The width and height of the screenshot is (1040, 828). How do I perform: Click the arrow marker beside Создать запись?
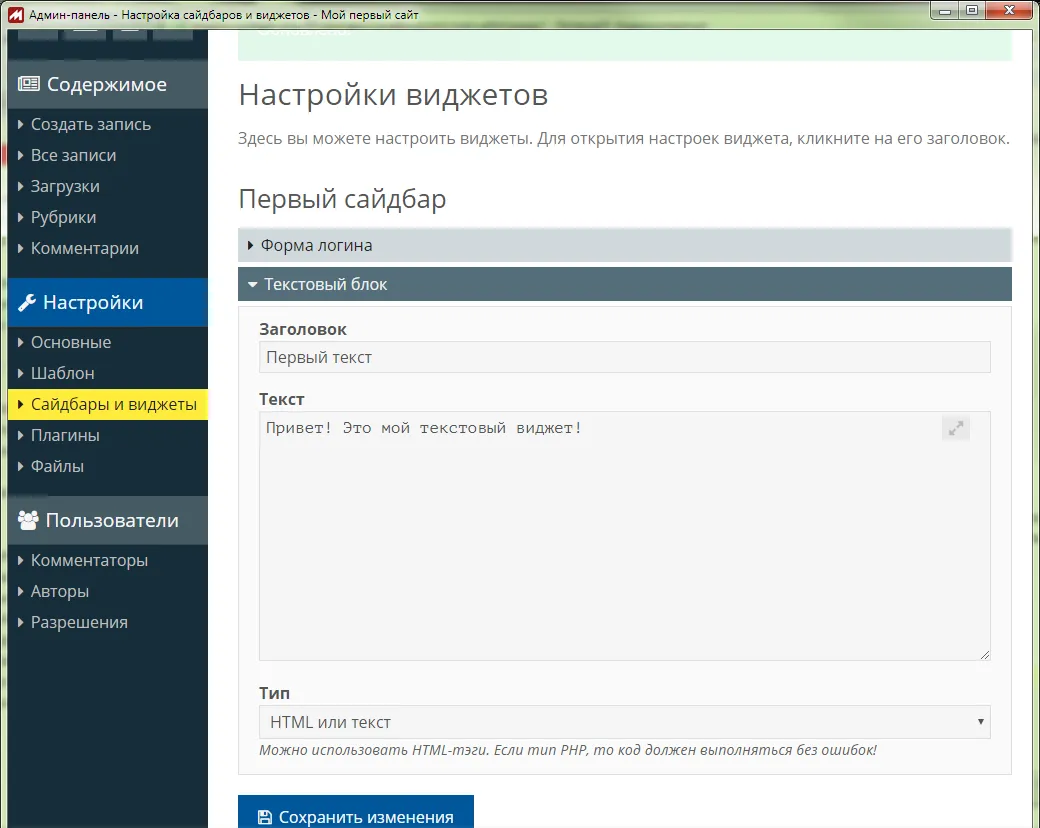(x=19, y=124)
